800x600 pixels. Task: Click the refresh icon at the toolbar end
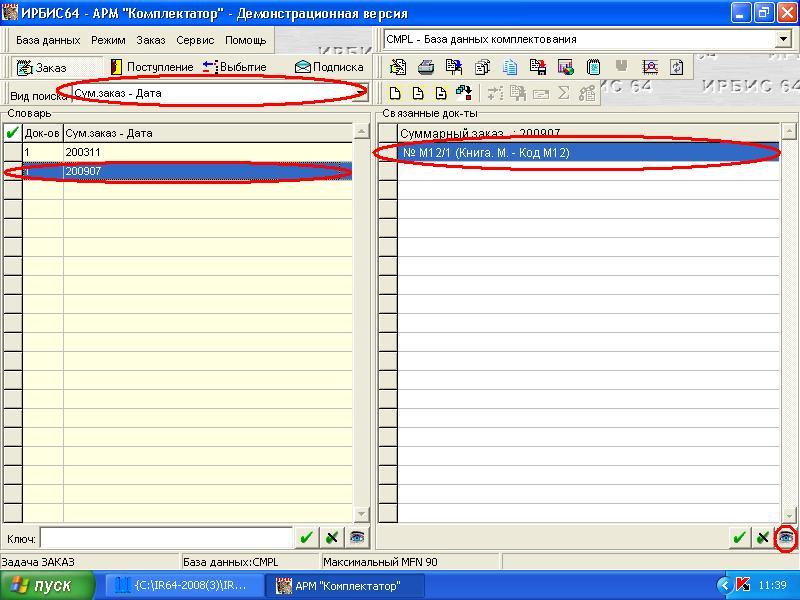coord(677,67)
